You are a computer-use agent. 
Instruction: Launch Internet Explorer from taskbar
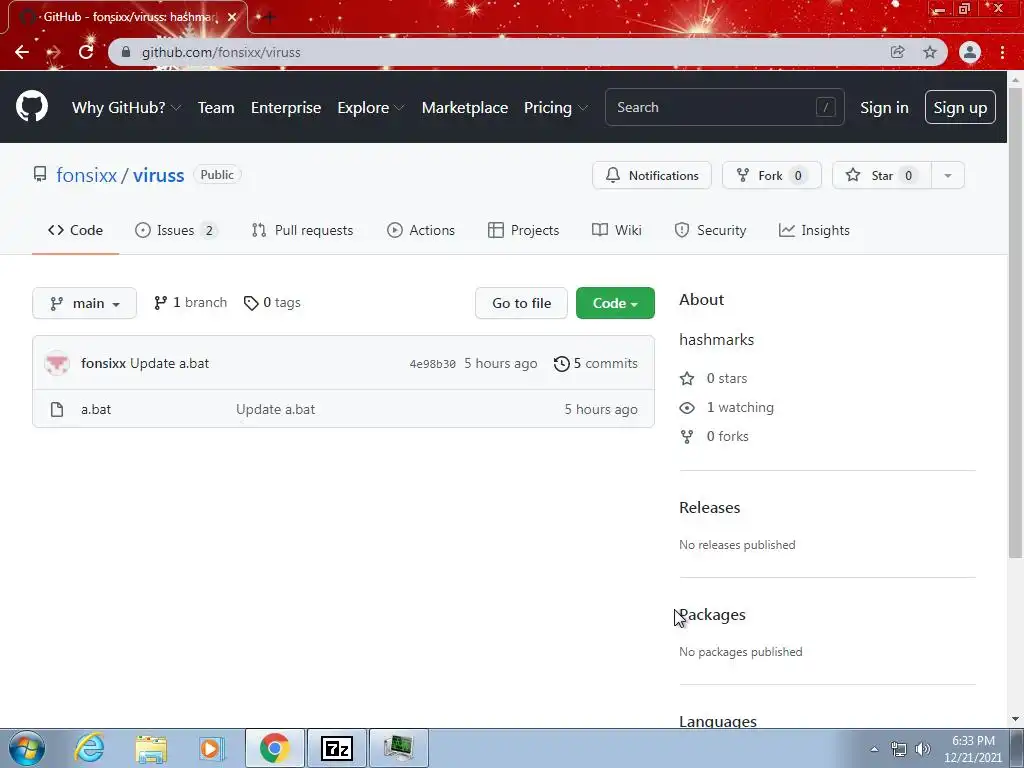pos(89,748)
